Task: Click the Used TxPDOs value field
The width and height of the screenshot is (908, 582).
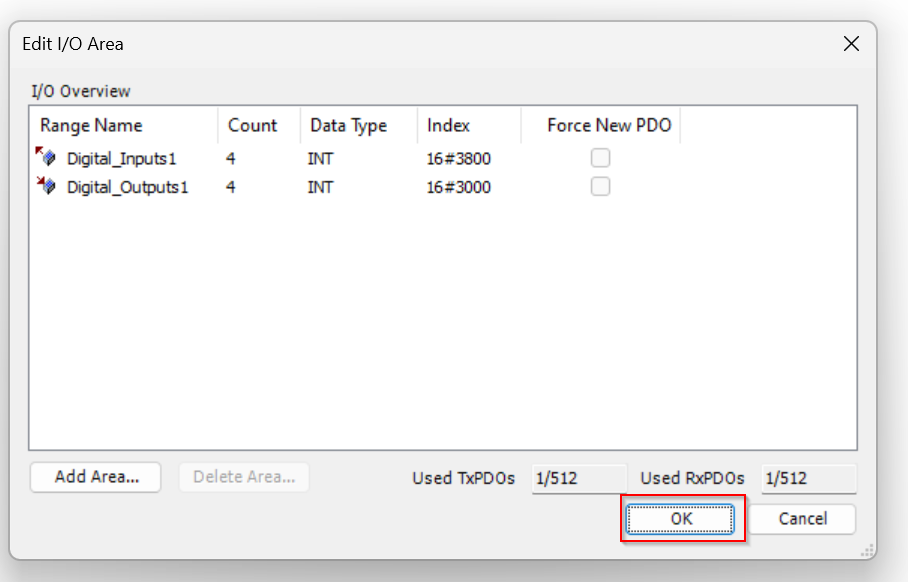Action: click(579, 478)
